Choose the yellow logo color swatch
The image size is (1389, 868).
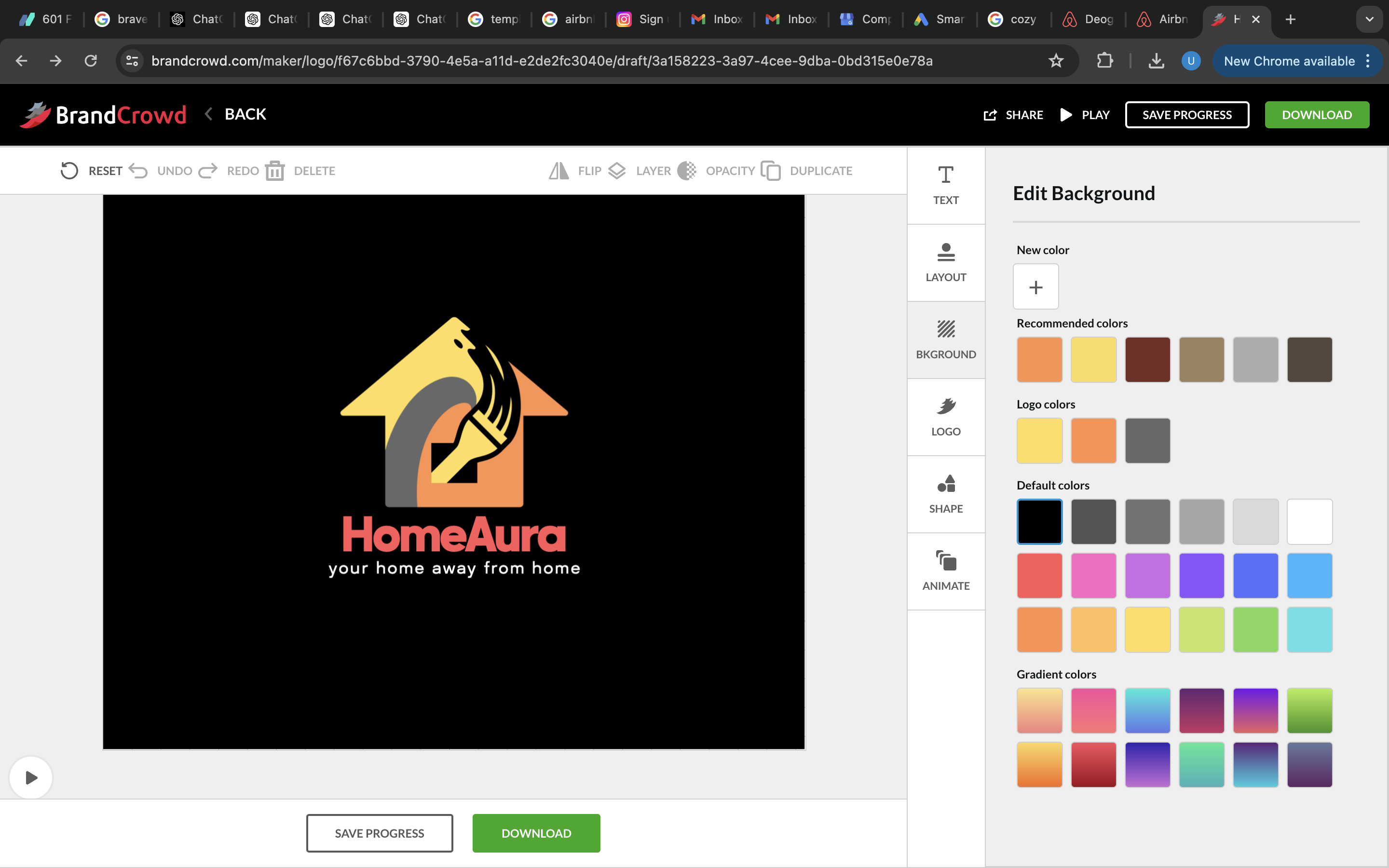(x=1039, y=440)
